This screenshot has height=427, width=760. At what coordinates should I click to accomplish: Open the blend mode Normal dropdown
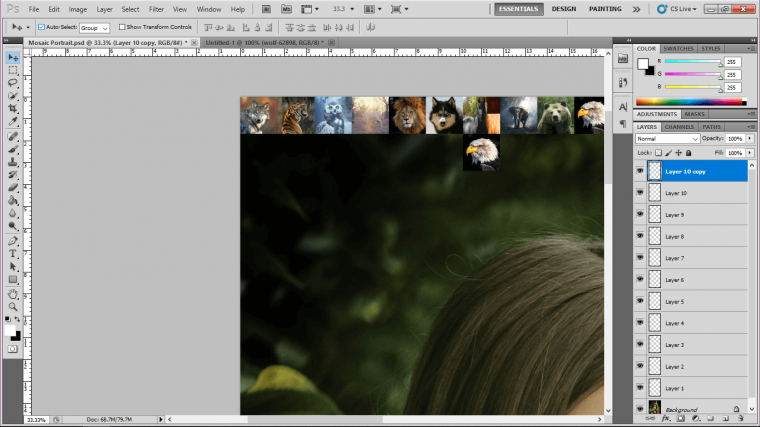(667, 139)
